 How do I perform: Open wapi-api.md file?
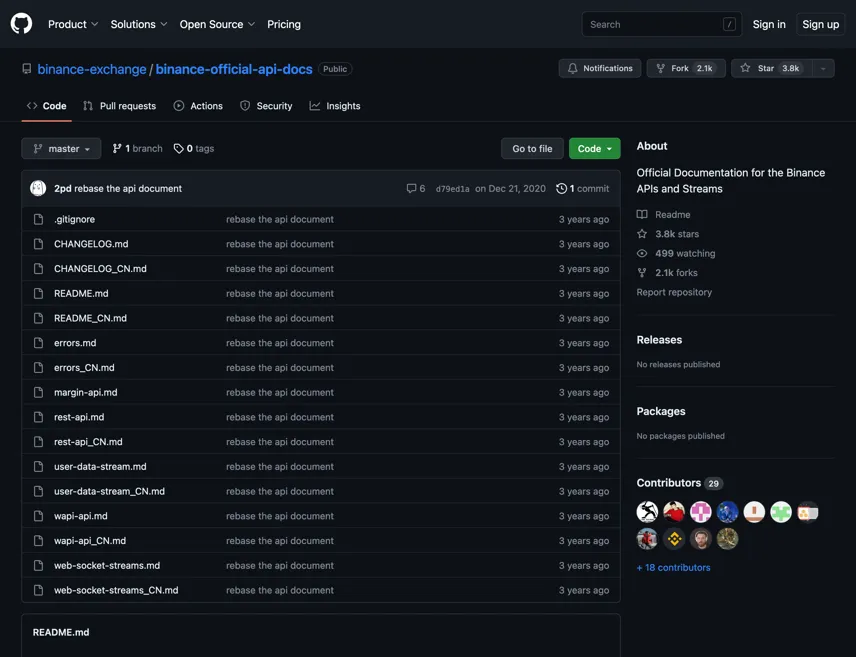81,516
